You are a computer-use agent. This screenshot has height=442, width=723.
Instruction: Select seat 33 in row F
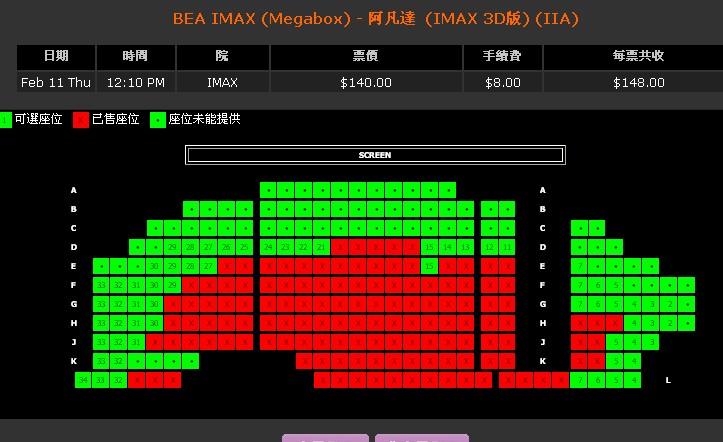tap(101, 285)
